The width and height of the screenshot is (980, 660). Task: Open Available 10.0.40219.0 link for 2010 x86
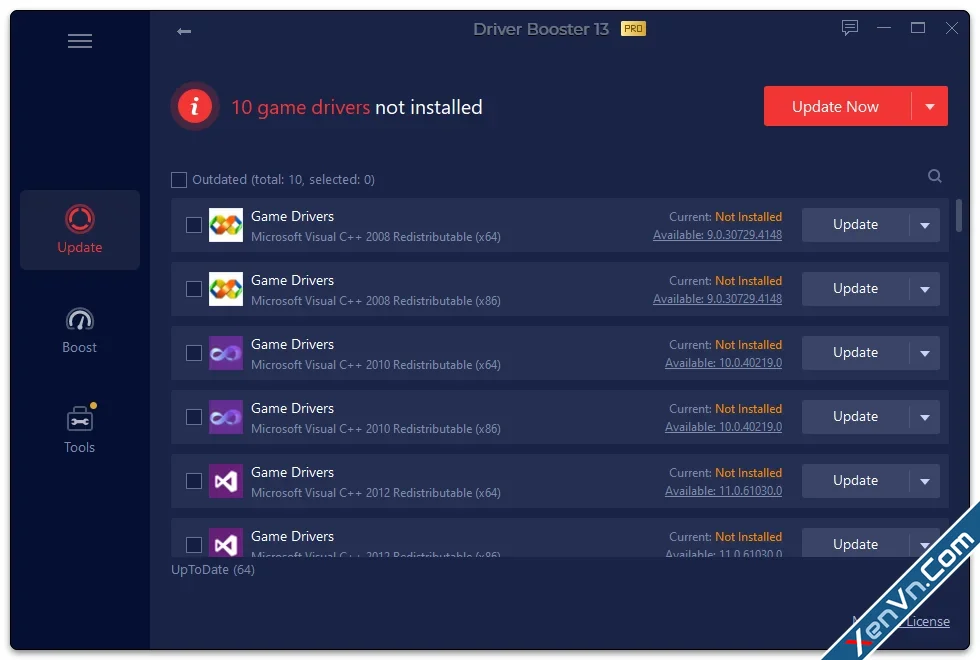pos(723,427)
